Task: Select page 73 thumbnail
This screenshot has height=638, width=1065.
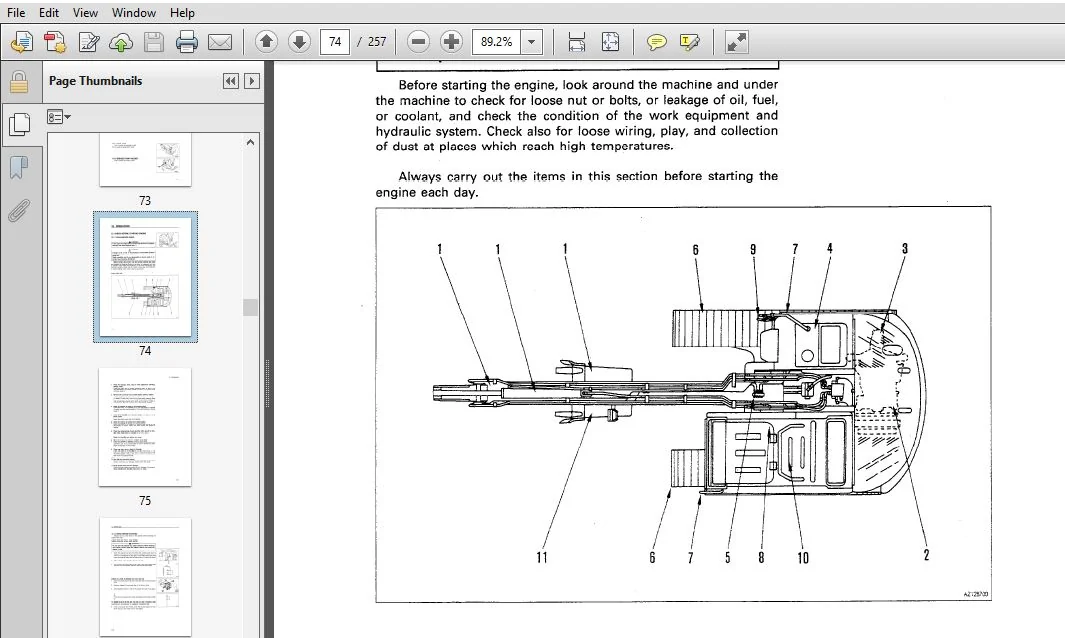Action: pos(145,160)
